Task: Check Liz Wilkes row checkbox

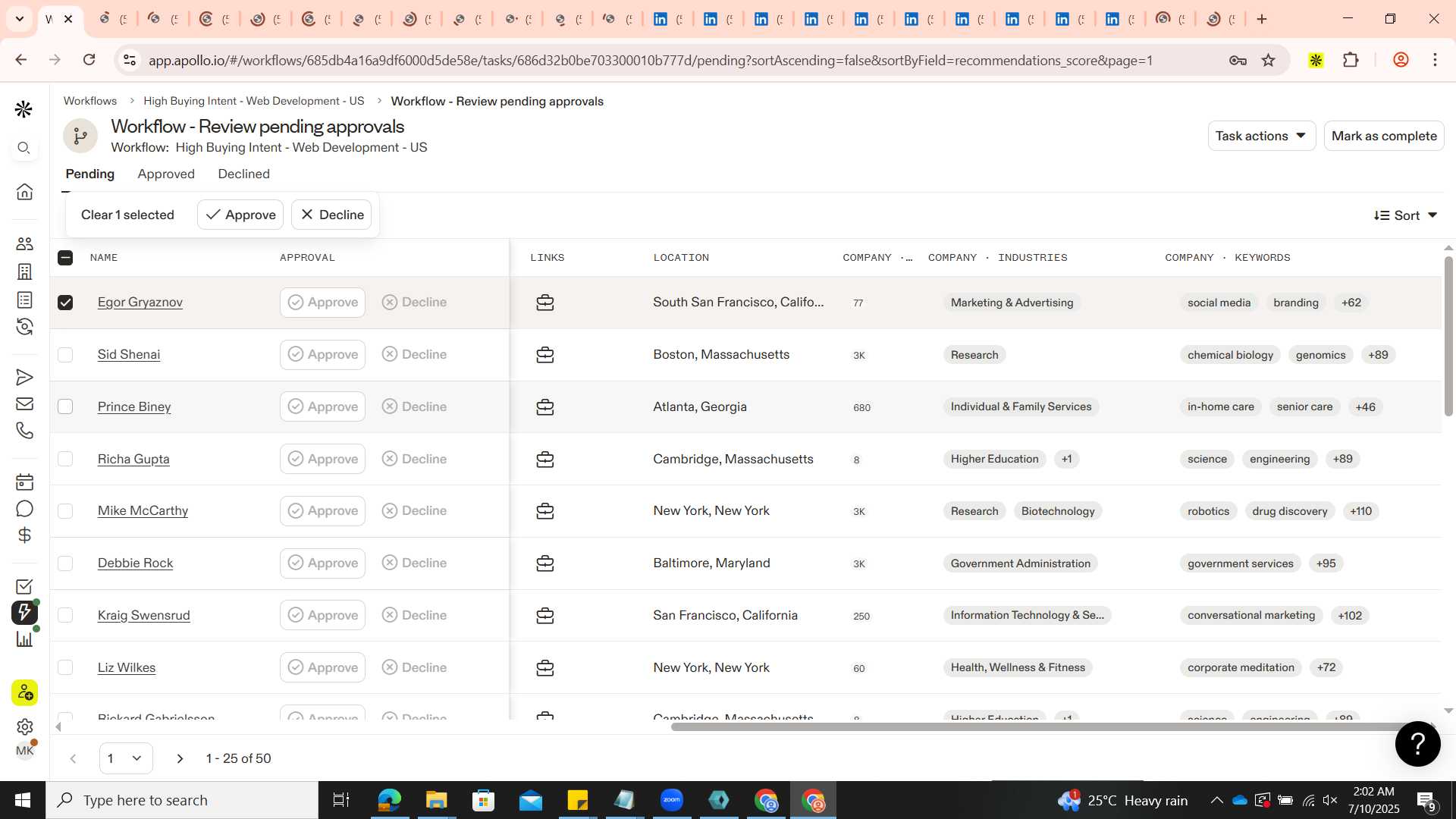Action: 65,668
